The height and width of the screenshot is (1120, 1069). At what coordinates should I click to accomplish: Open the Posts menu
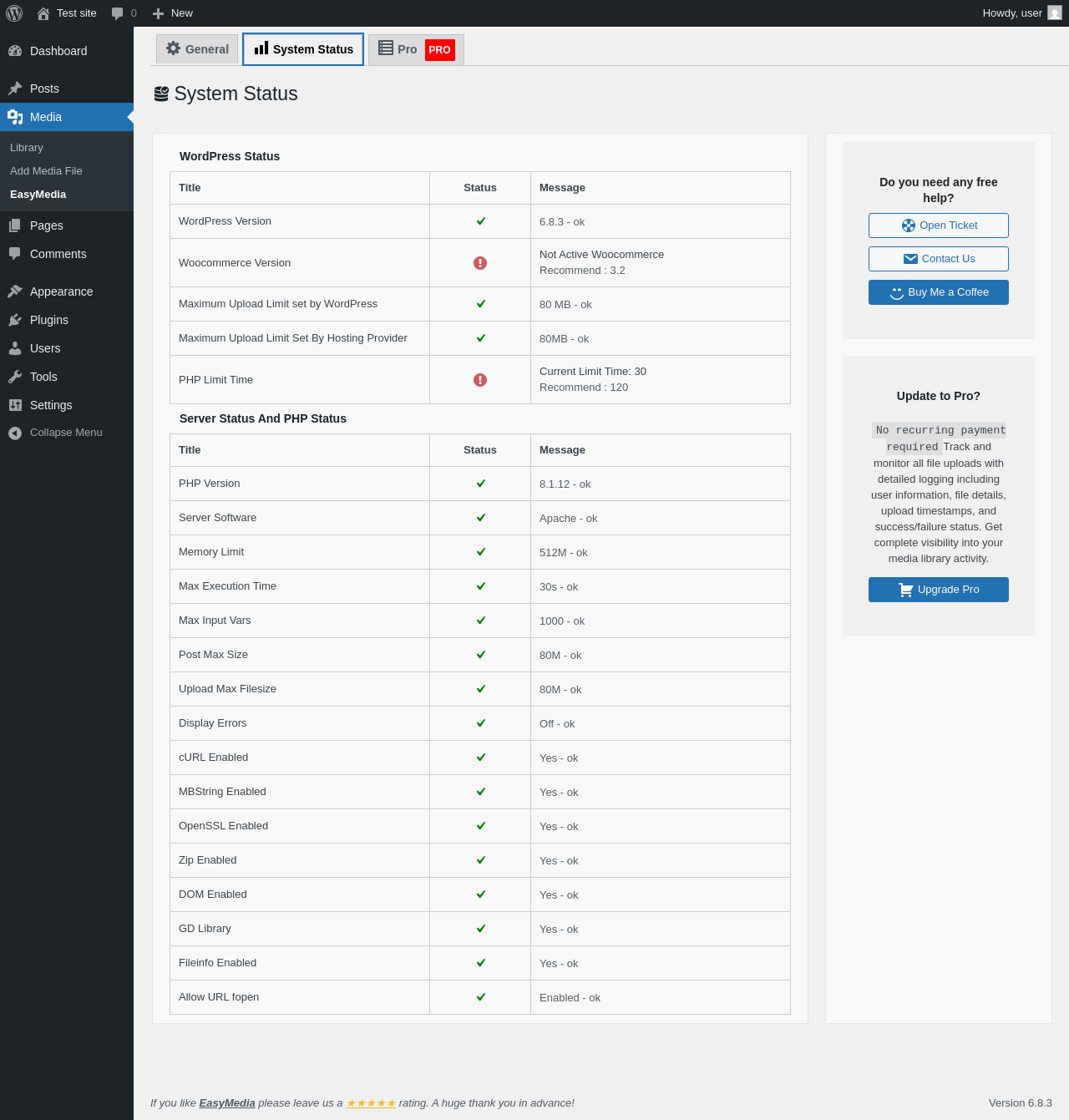pos(67,89)
